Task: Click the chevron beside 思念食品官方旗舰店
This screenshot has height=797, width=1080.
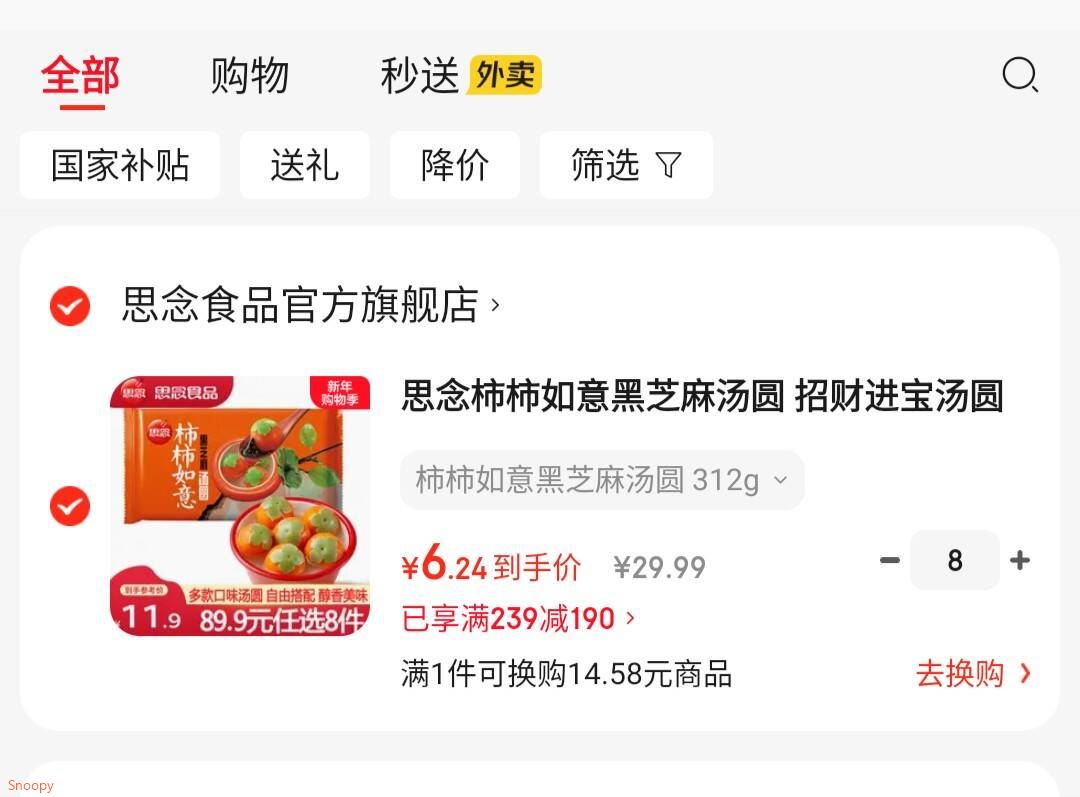Action: point(495,304)
